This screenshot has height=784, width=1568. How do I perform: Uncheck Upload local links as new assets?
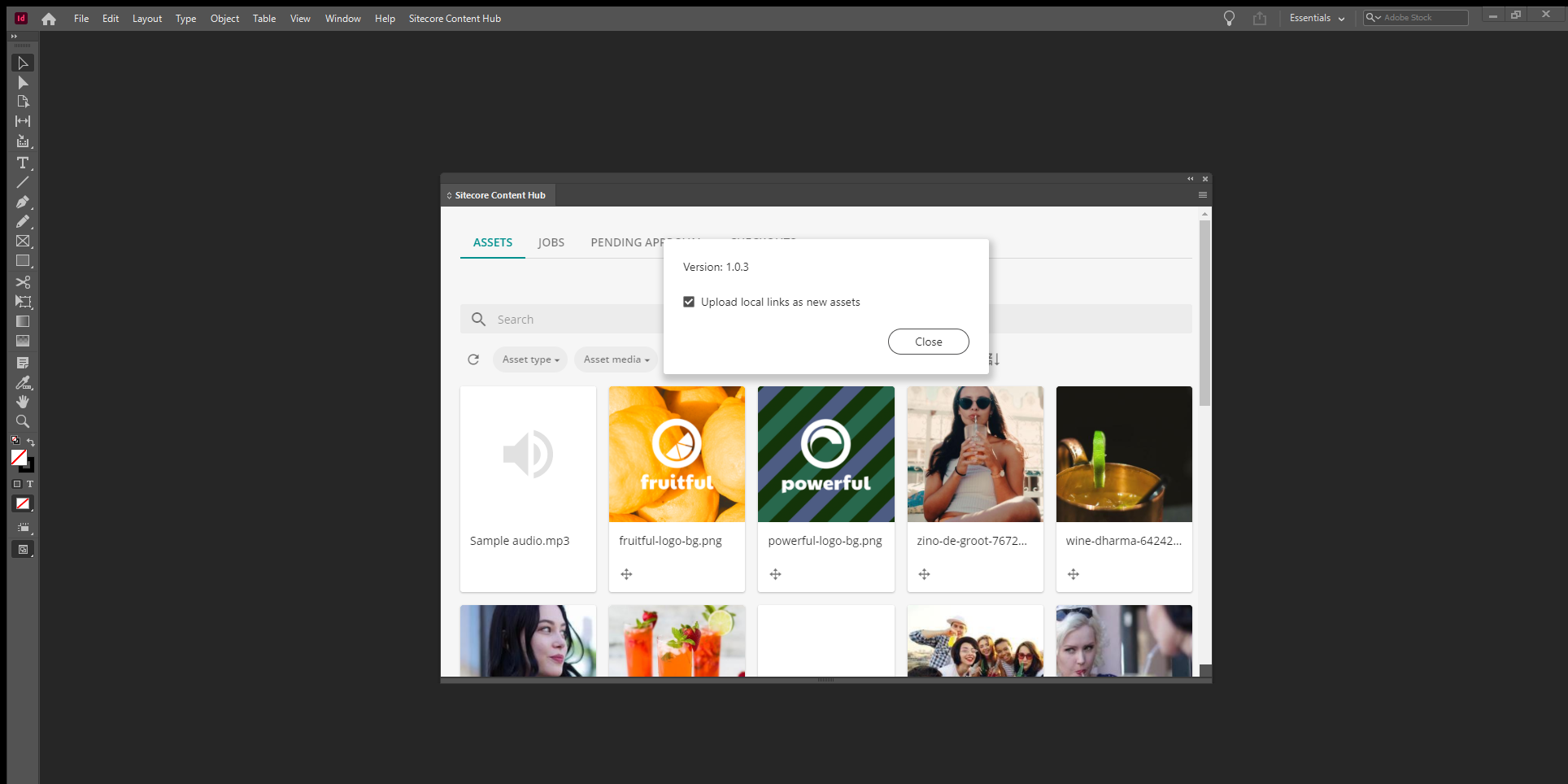click(689, 301)
